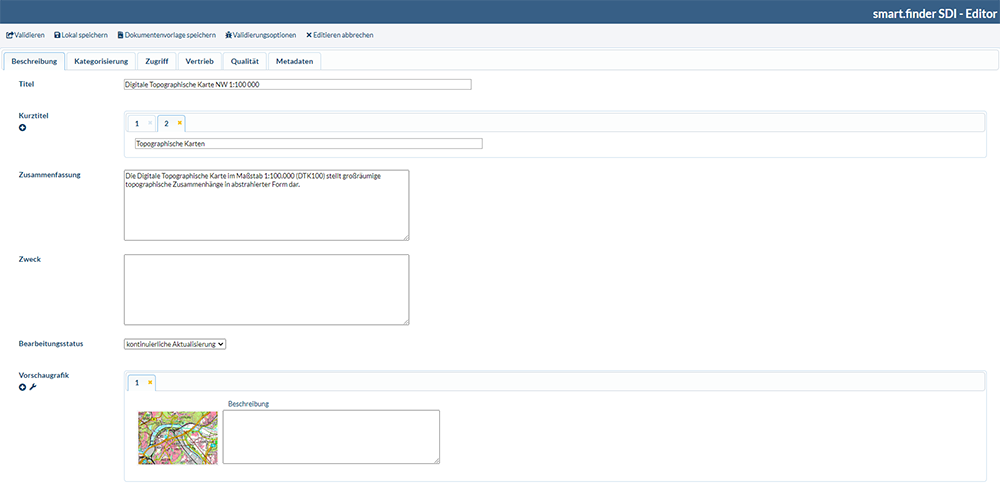Click into the Titel input field
1000x486 pixels.
click(x=297, y=85)
